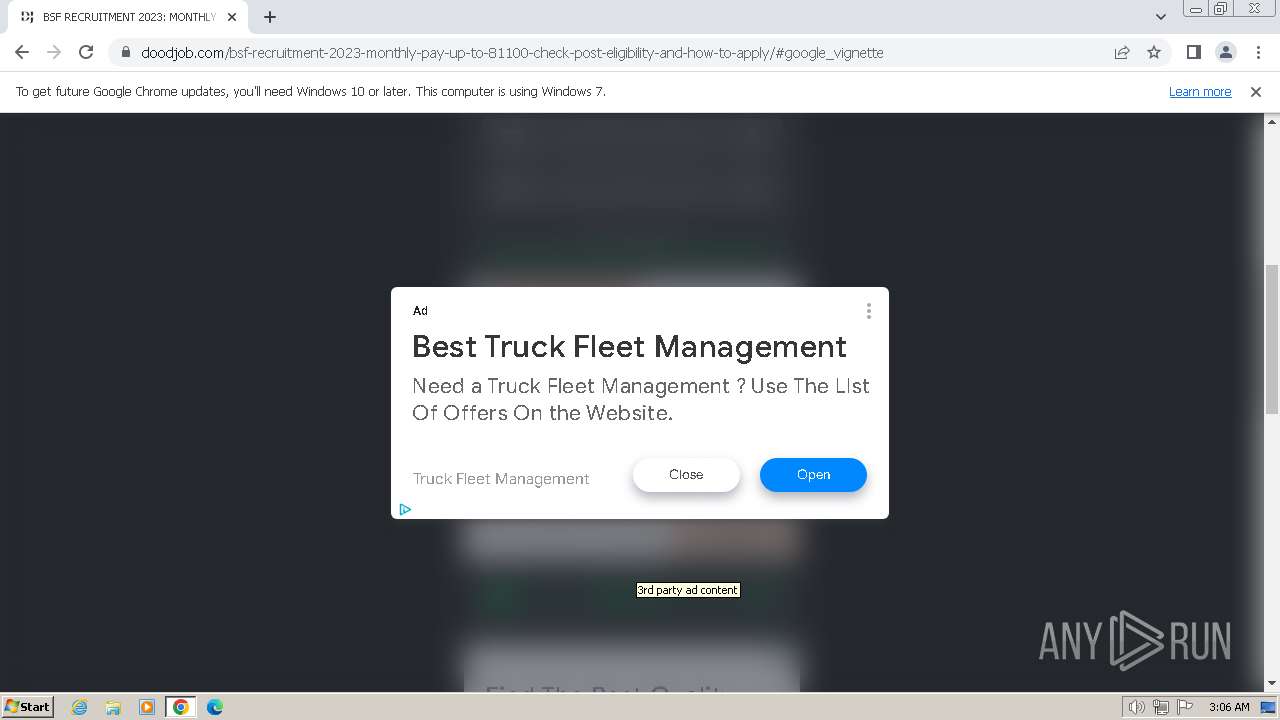Open Windows Media Player from taskbar

point(147,707)
